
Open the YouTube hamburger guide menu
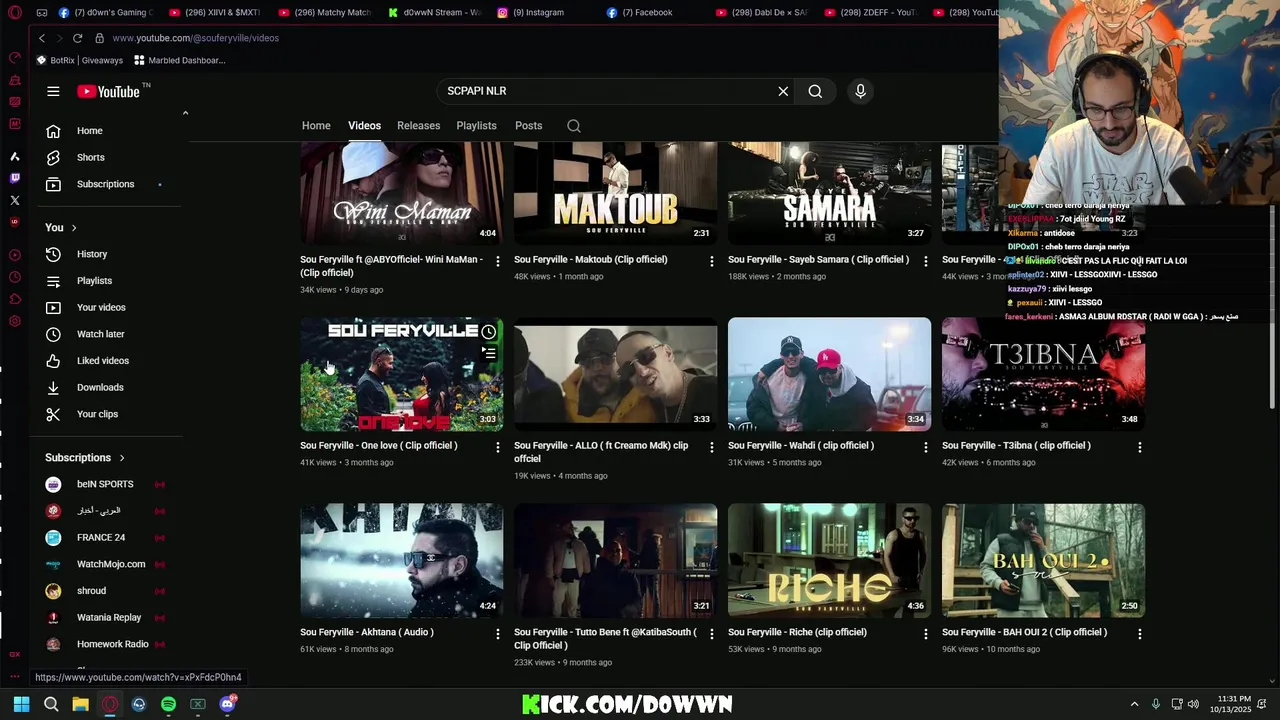[53, 91]
